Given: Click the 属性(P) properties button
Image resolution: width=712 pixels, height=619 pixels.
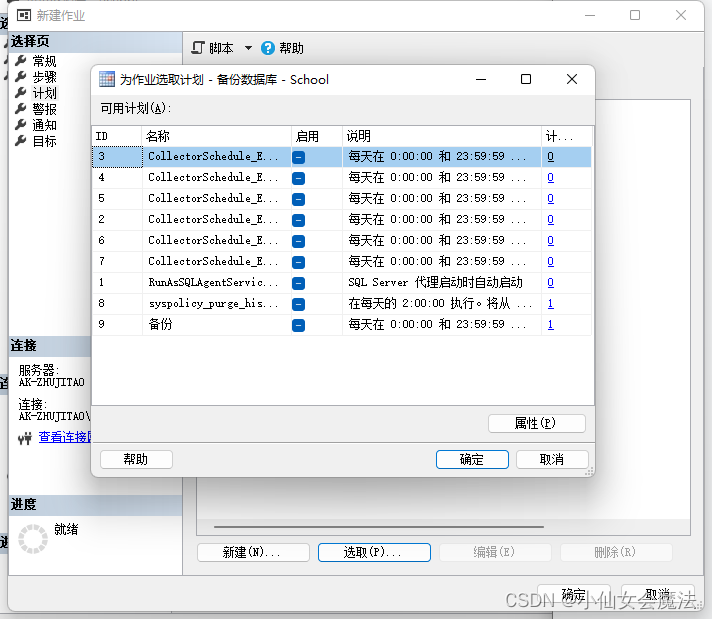Looking at the screenshot, I should point(537,423).
